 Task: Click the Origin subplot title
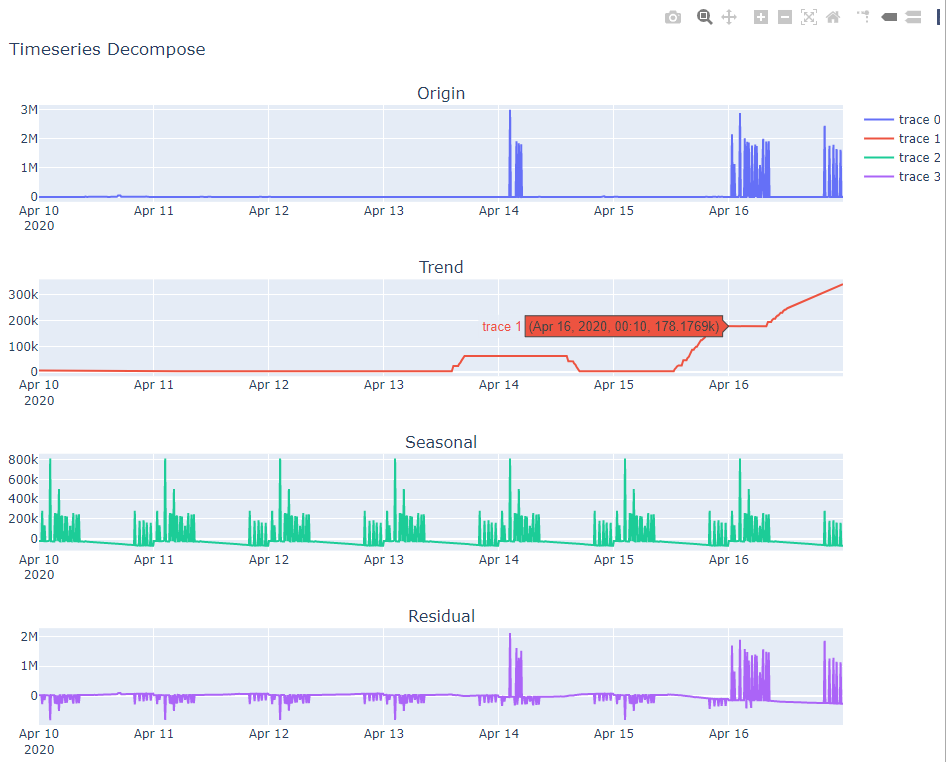[441, 93]
